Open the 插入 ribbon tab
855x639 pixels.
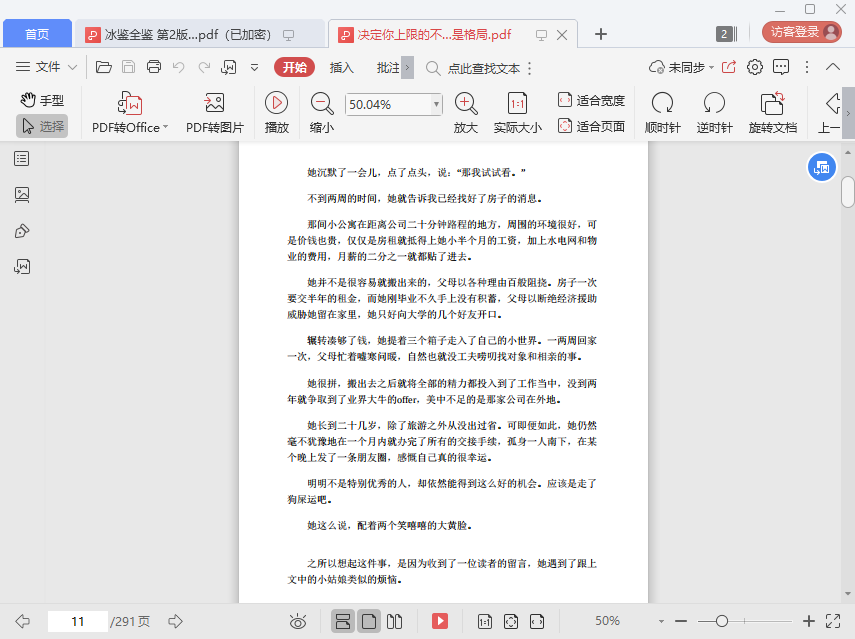[342, 68]
